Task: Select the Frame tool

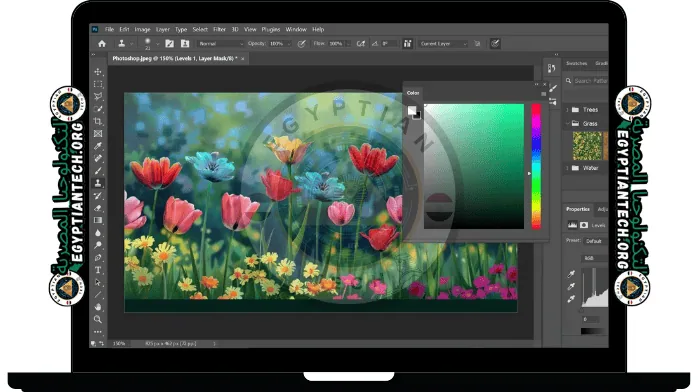Action: [98, 133]
